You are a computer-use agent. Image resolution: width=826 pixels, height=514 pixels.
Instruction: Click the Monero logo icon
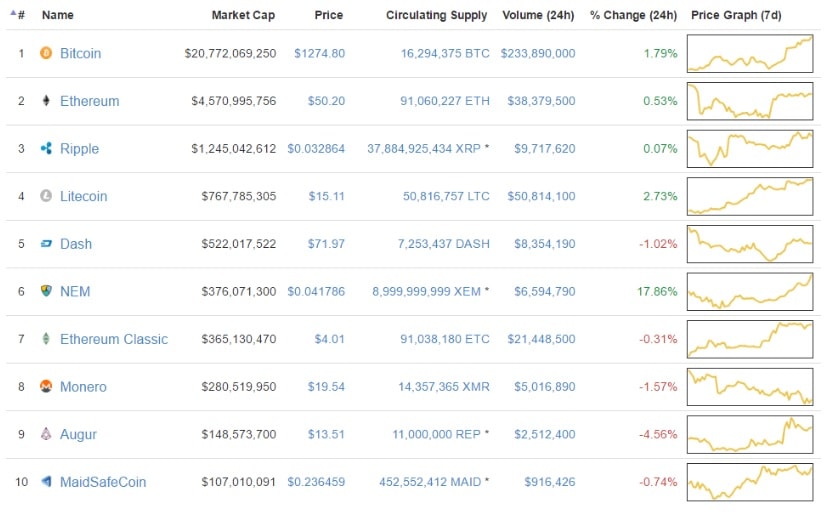46,387
